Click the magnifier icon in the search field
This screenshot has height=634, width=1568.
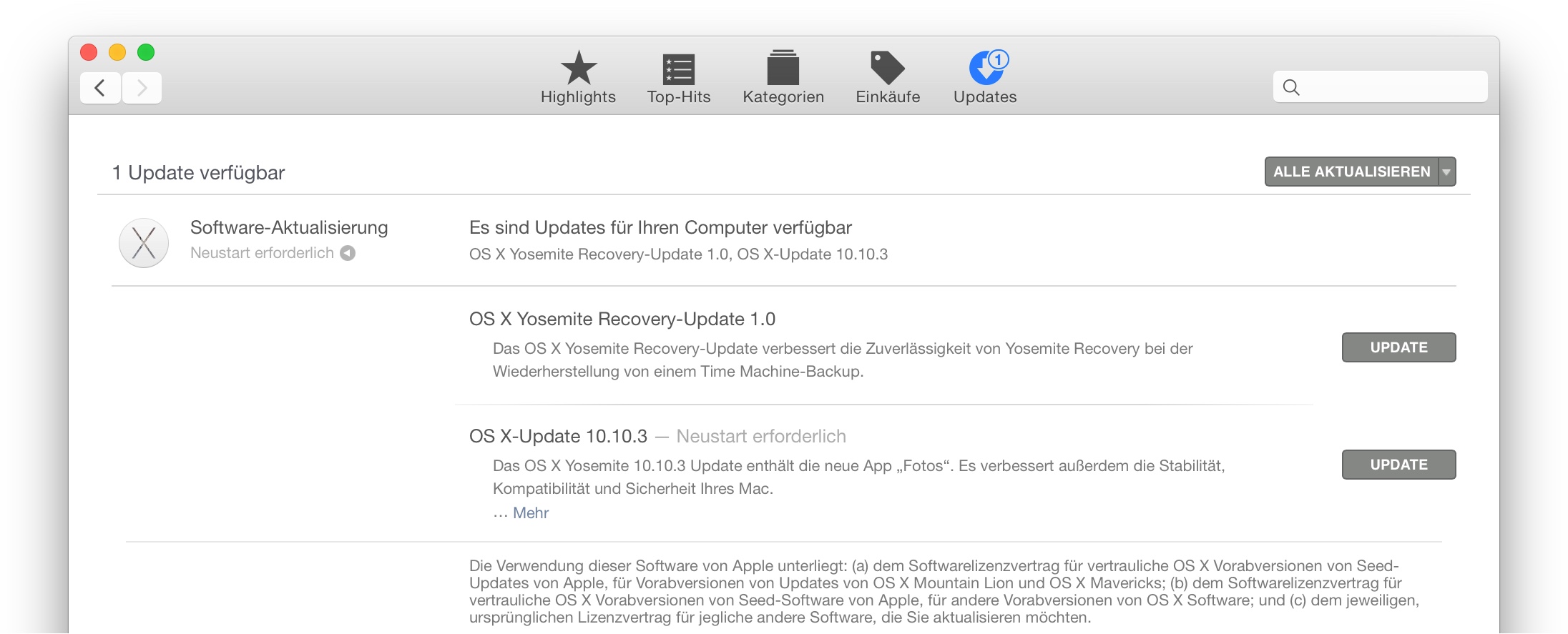pyautogui.click(x=1291, y=87)
